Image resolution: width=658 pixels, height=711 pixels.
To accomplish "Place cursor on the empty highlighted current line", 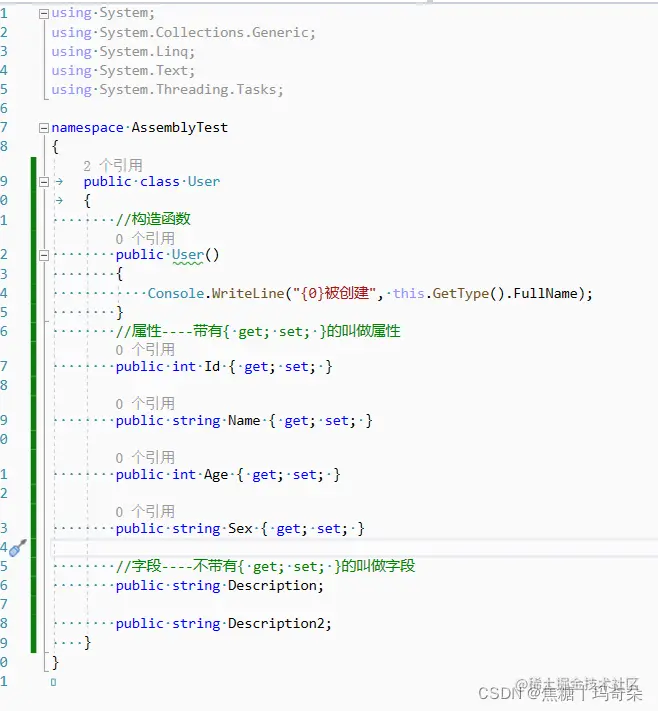I will pos(354,547).
